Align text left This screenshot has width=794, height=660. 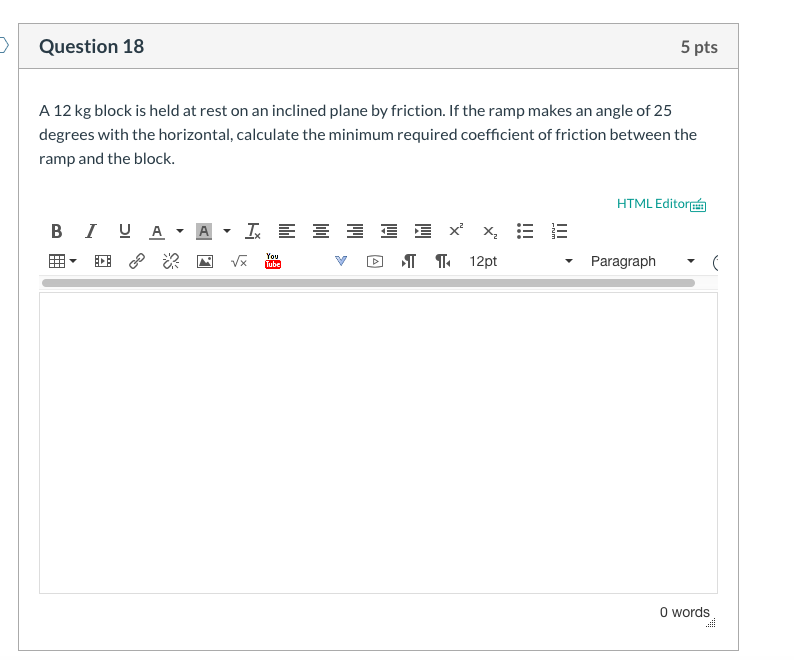point(287,231)
